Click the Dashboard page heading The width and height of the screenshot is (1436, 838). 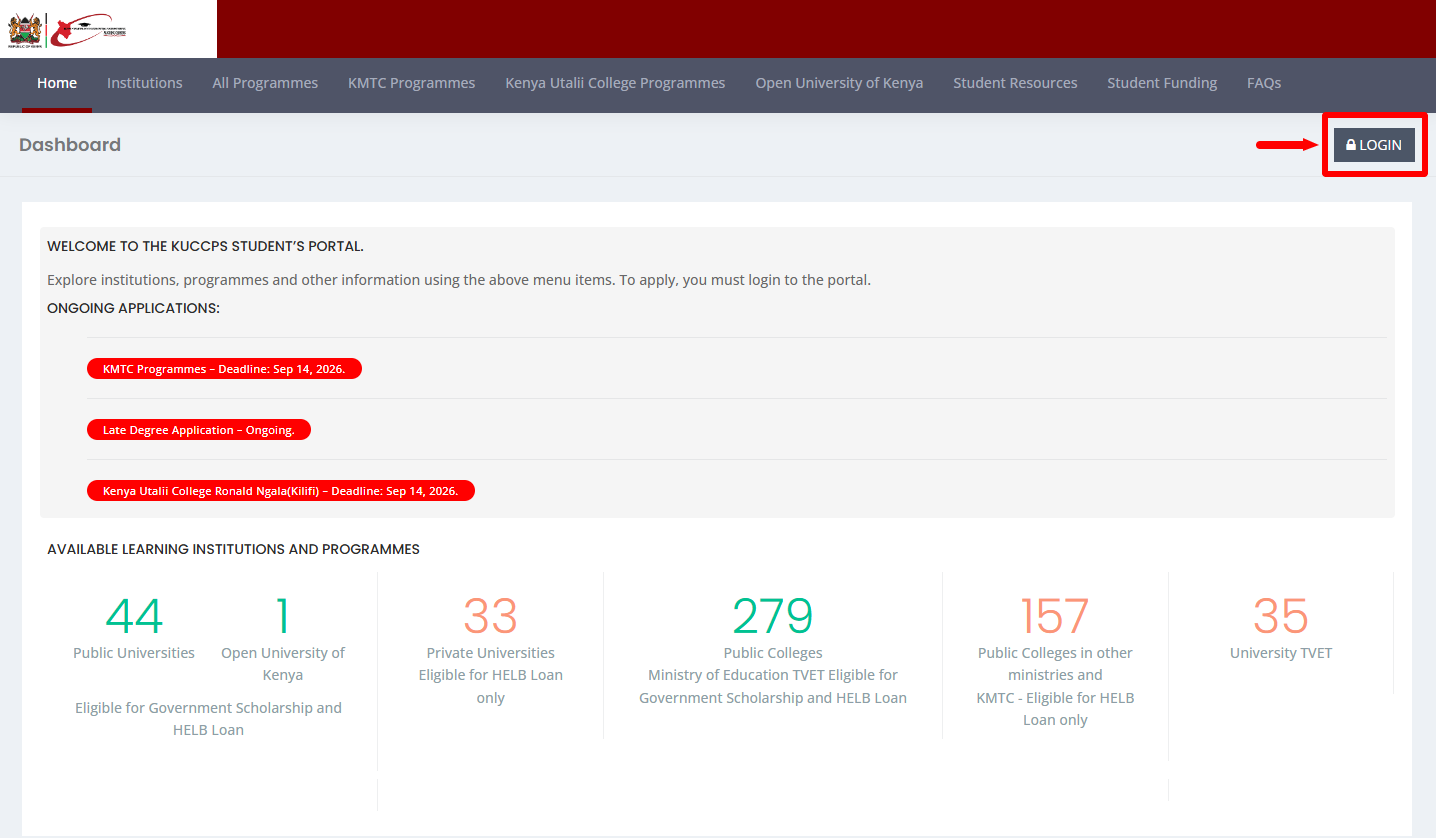tap(70, 145)
